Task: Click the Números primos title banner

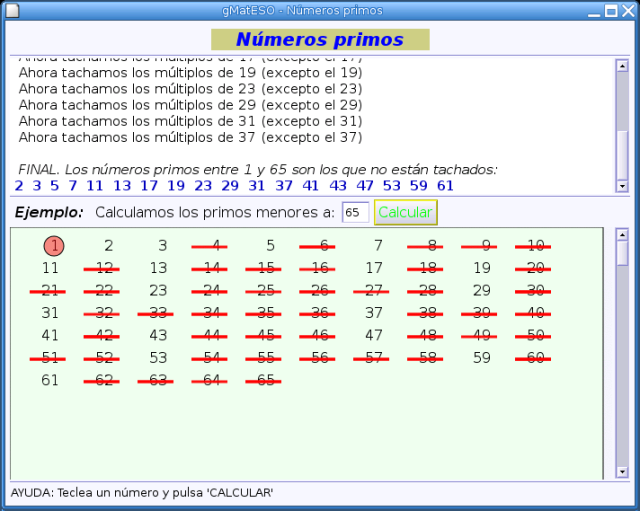Action: [x=320, y=40]
